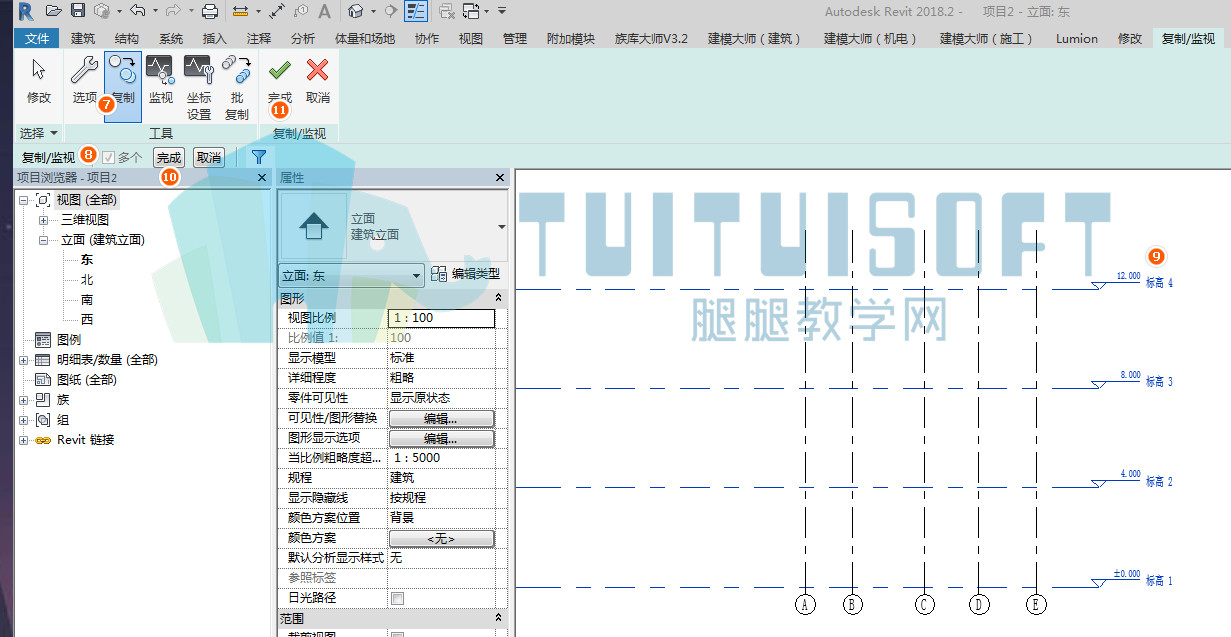Collapse the Graphics (图形) properties section
This screenshot has height=637, width=1231.
(499, 298)
